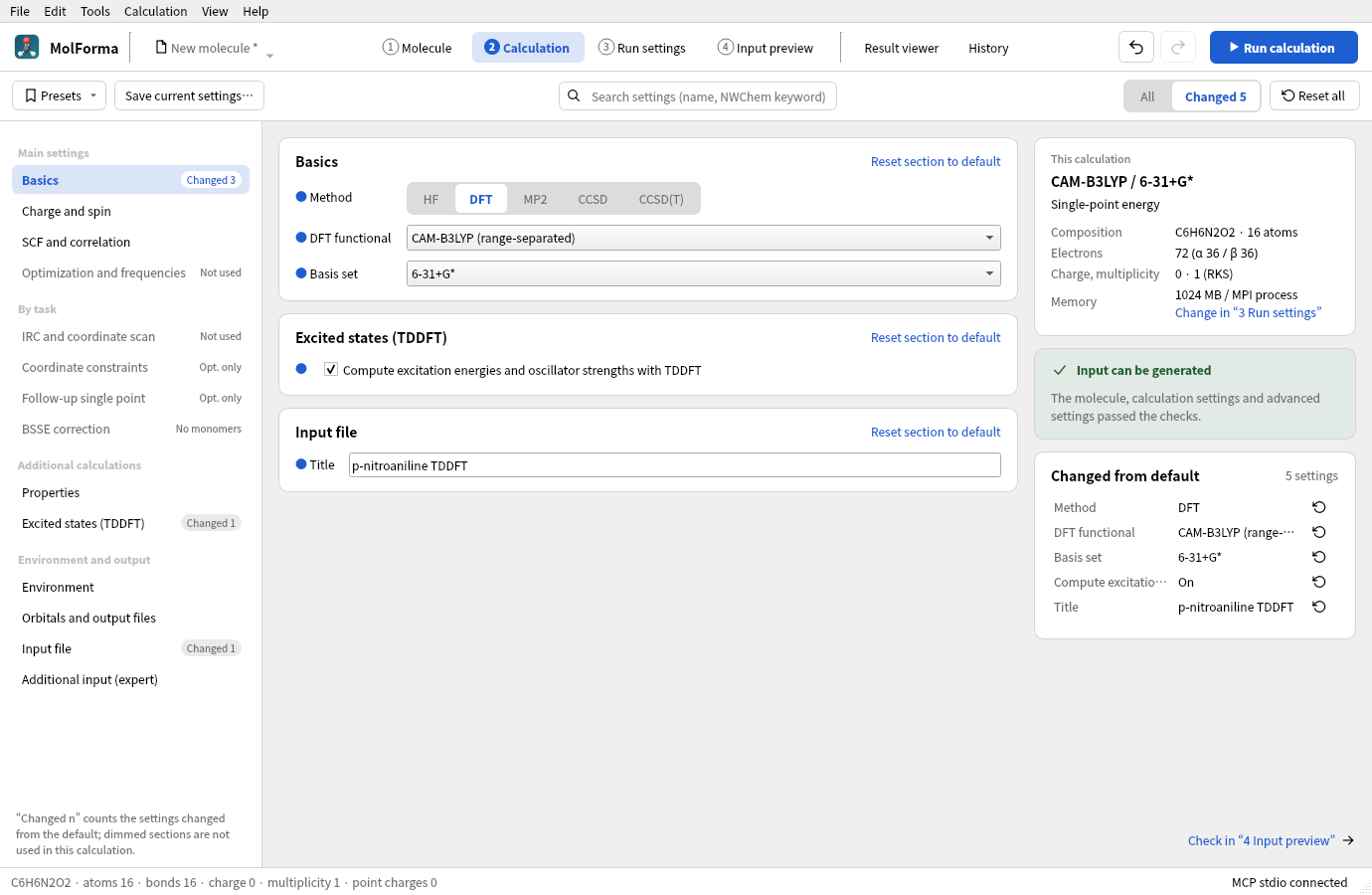1372x895 pixels.
Task: Click Reset all button
Action: pyautogui.click(x=1314, y=96)
